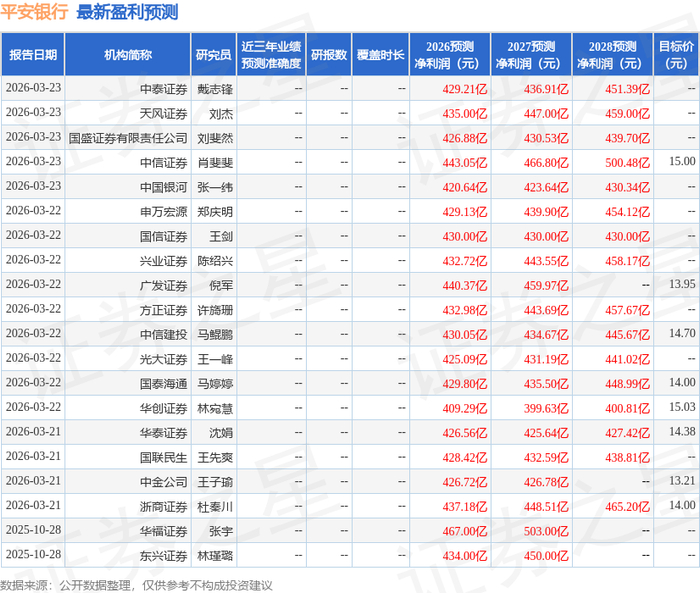Click the 13.21 target price value
Image resolution: width=700 pixels, height=593 pixels.
(682, 480)
